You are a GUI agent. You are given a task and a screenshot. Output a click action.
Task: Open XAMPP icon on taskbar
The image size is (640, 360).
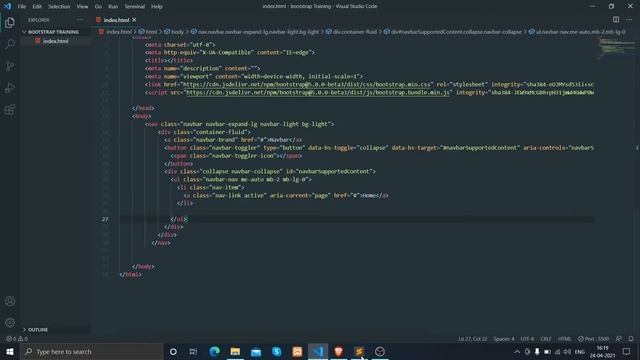coord(297,351)
